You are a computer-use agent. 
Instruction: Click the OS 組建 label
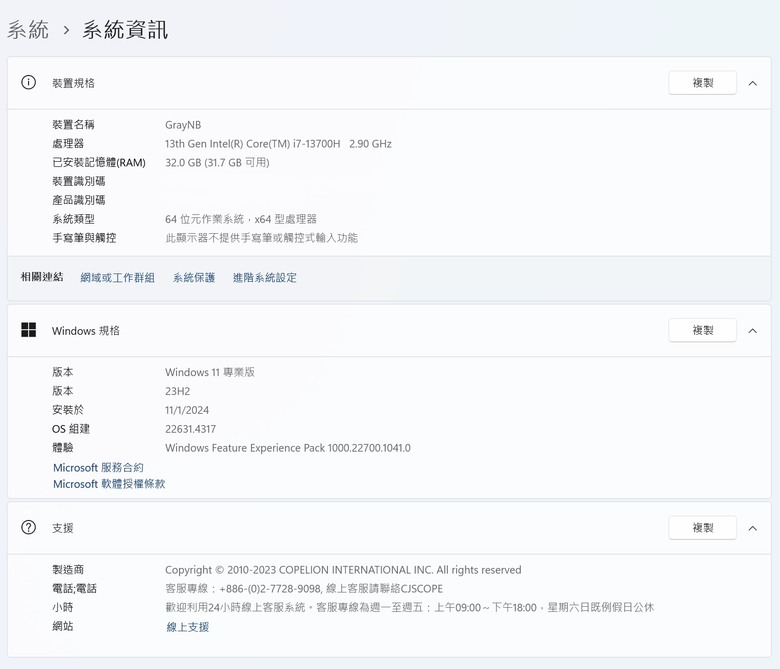pos(71,429)
